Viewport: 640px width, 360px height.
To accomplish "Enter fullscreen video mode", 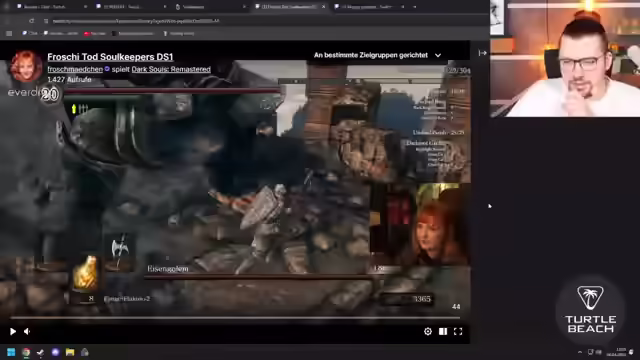I will point(458,331).
